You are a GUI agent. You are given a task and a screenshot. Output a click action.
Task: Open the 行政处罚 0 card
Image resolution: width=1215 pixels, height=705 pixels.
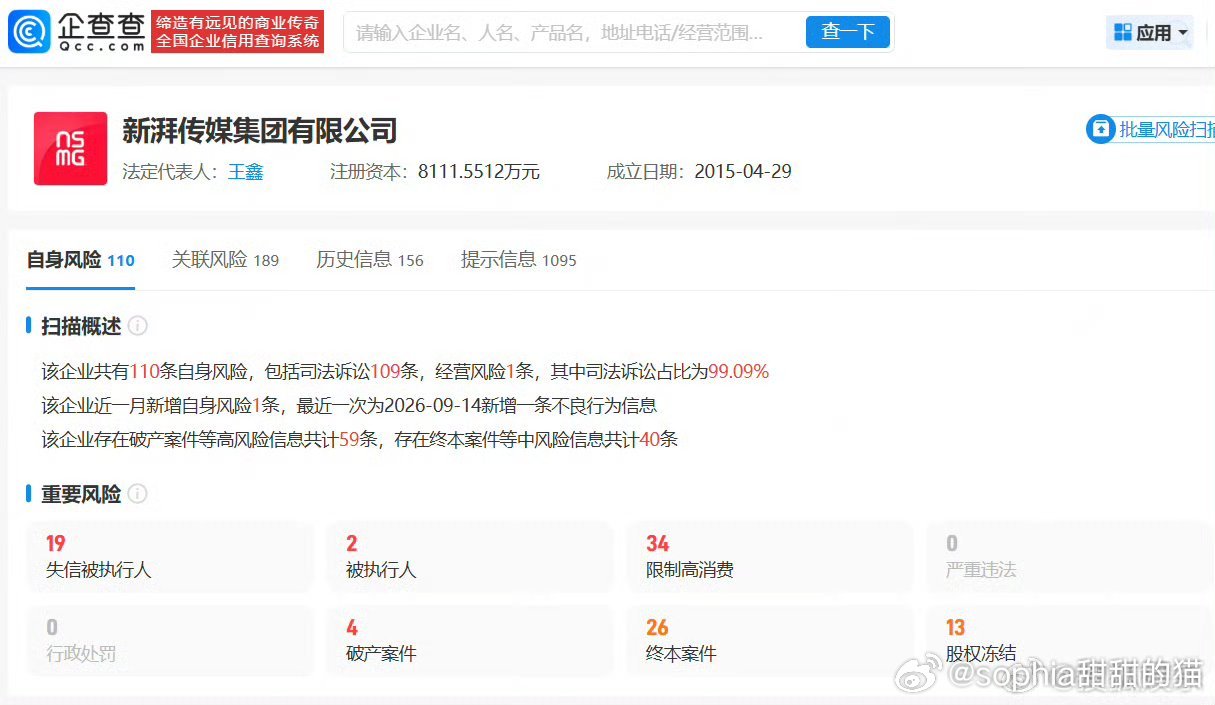(x=170, y=642)
